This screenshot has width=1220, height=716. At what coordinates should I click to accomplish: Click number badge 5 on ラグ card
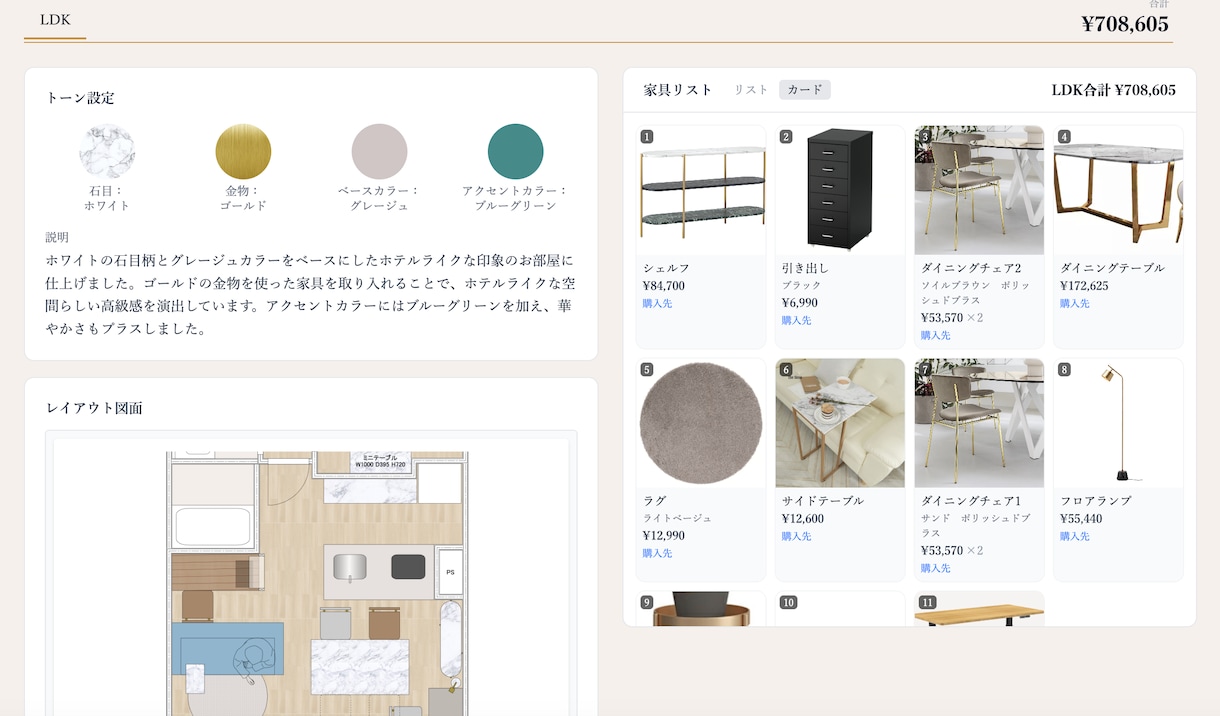point(647,370)
